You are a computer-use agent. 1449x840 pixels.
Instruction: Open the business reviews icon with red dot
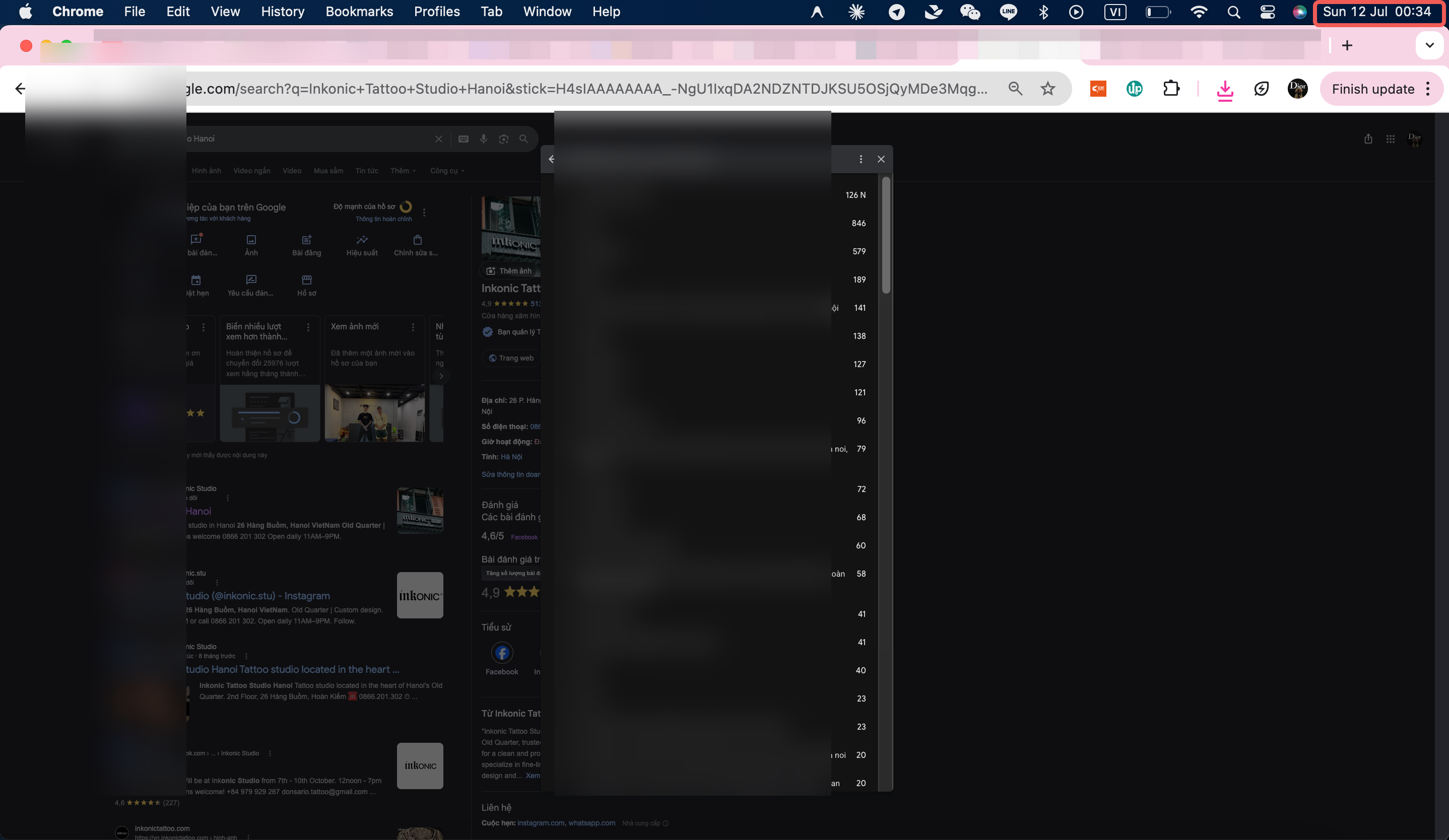tap(196, 240)
